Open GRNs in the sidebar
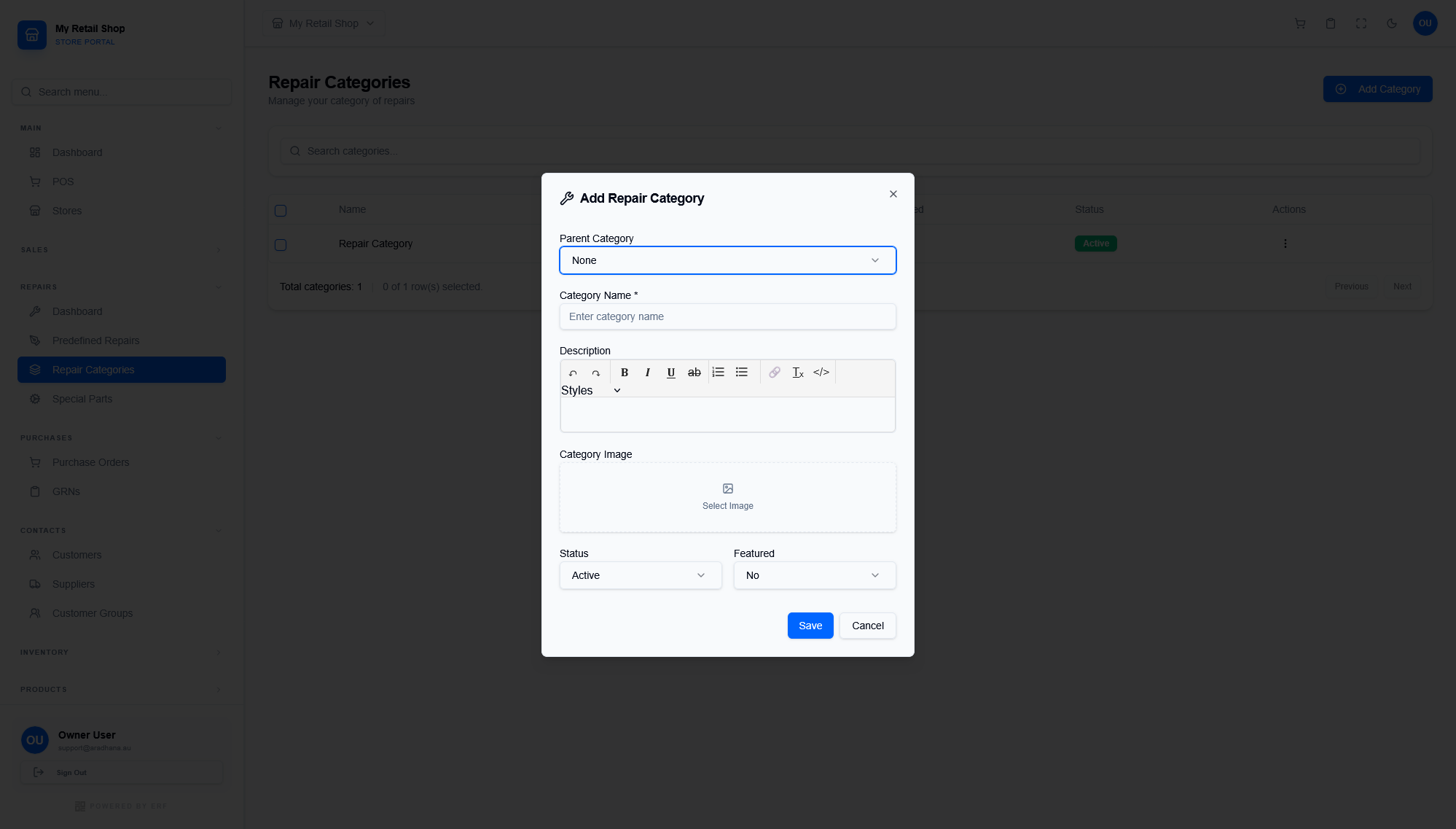Screen dimensions: 1456x829 (122, 491)
